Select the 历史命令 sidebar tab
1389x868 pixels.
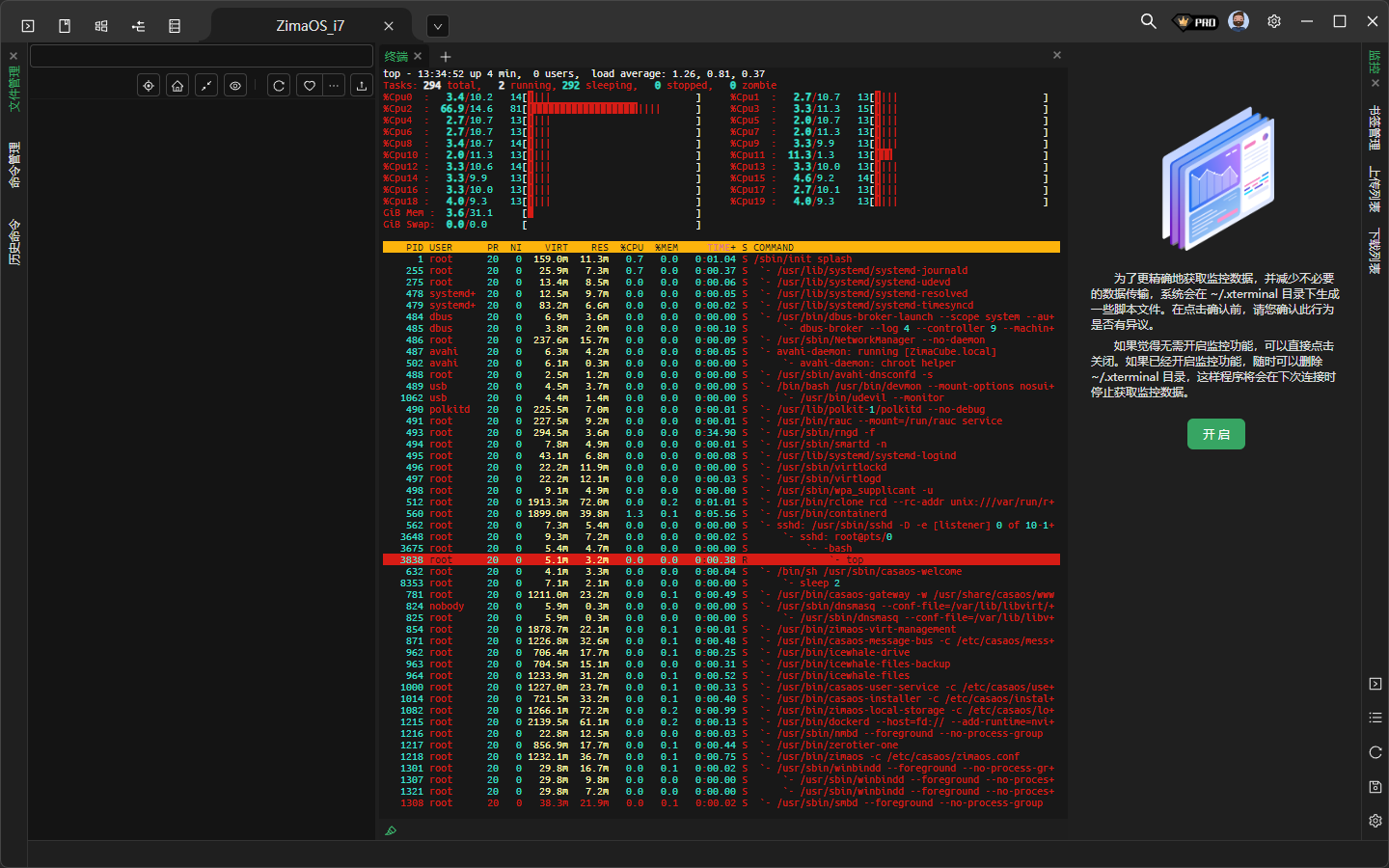click(14, 242)
